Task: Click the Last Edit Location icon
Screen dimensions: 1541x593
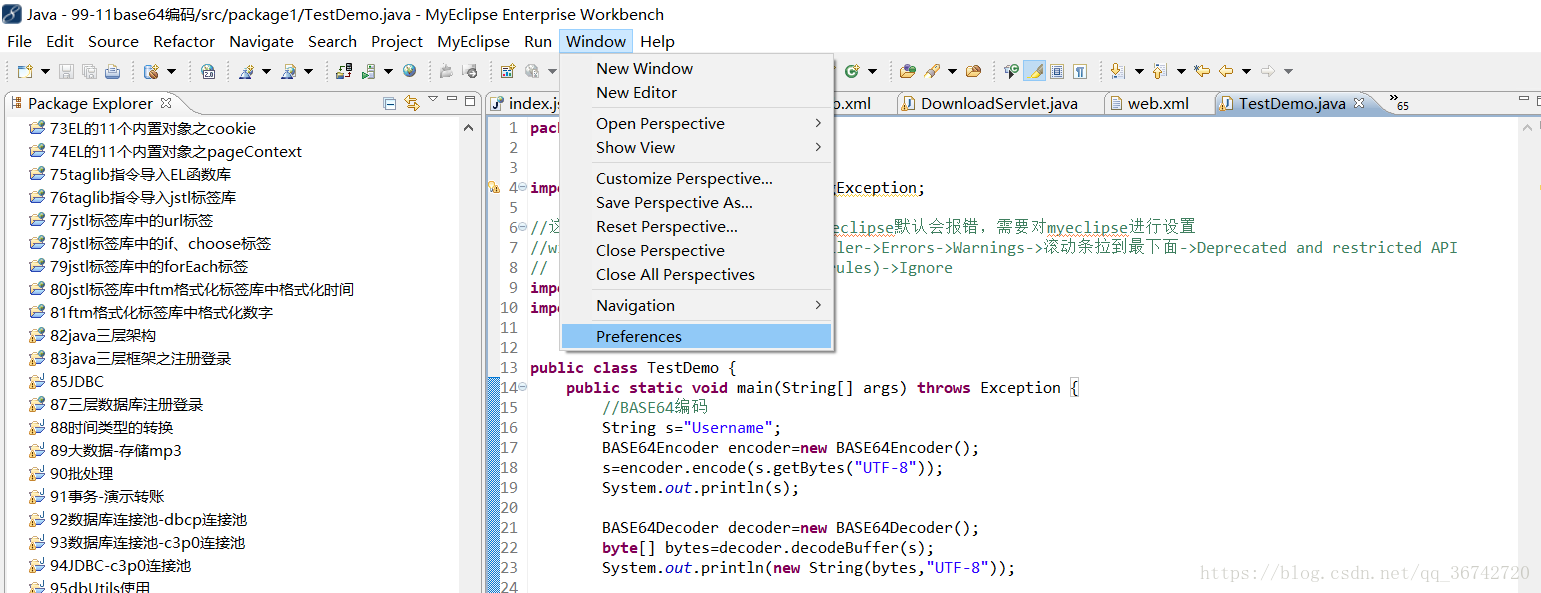Action: point(1202,71)
